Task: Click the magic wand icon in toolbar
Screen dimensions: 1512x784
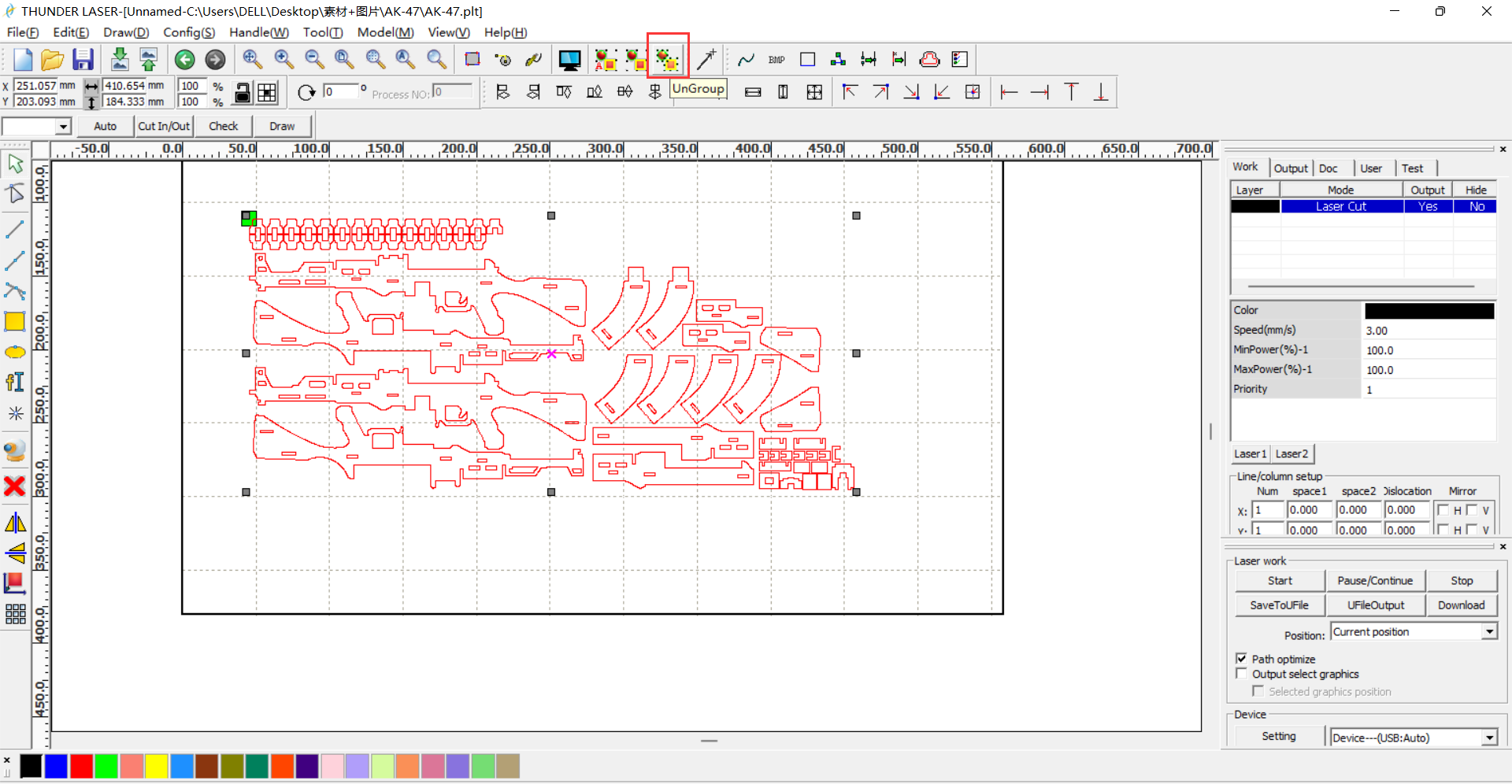Action: point(706,60)
